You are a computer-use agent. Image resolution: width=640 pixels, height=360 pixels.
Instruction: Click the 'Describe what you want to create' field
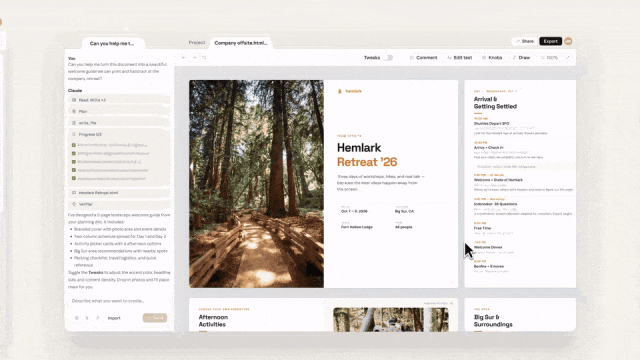click(x=119, y=301)
